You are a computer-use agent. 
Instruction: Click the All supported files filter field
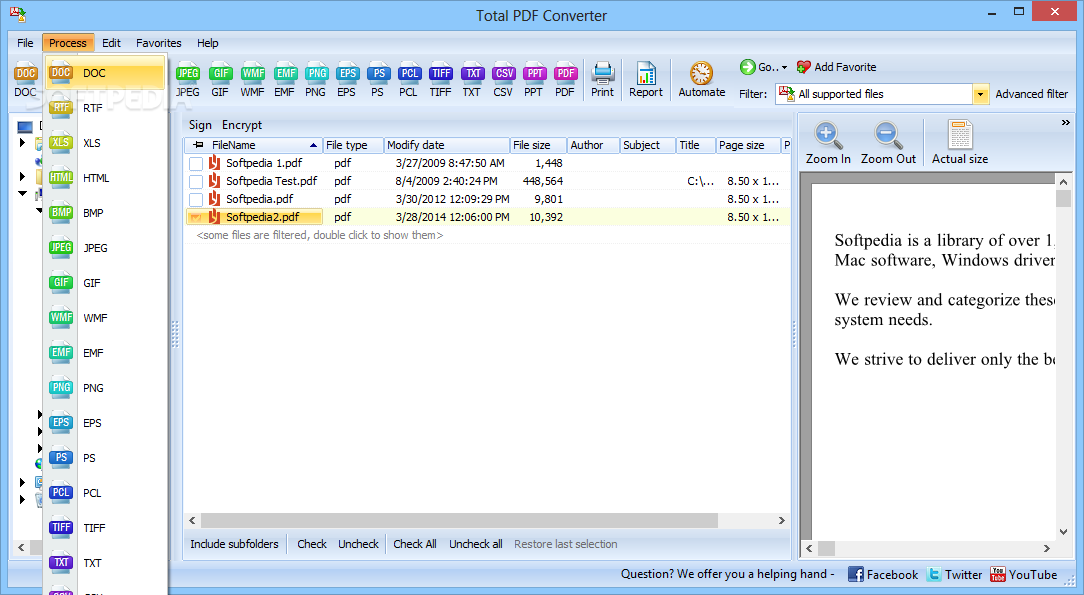pos(875,94)
